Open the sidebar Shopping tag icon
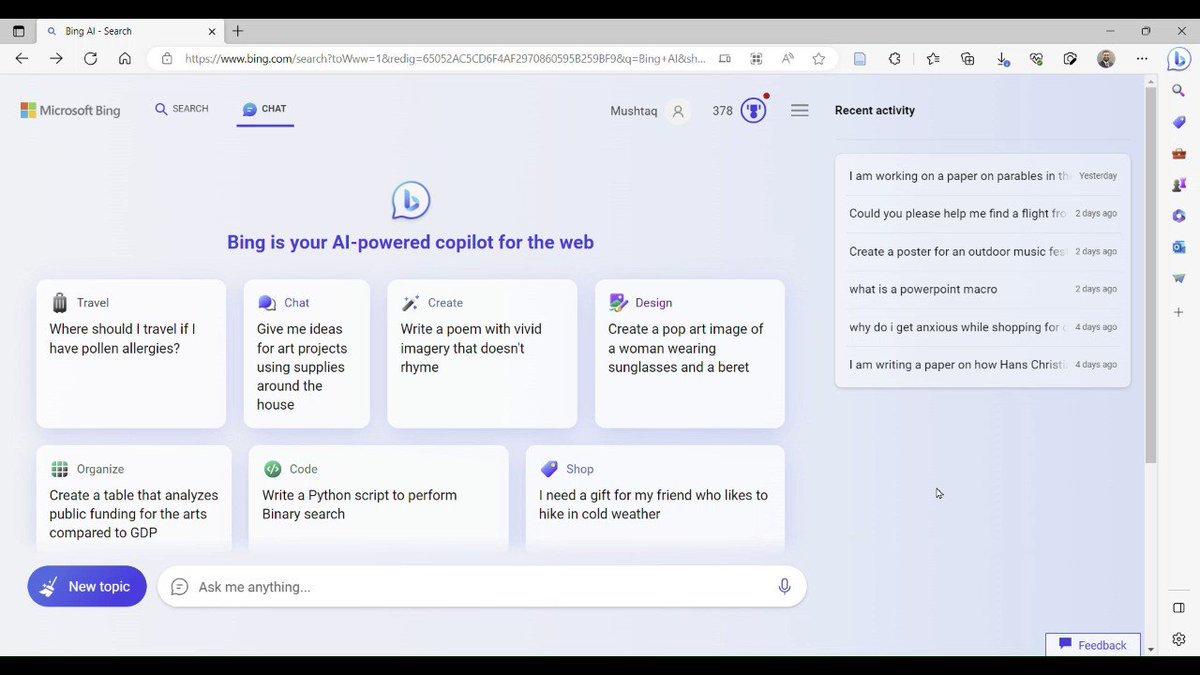The image size is (1200, 675). (1179, 122)
